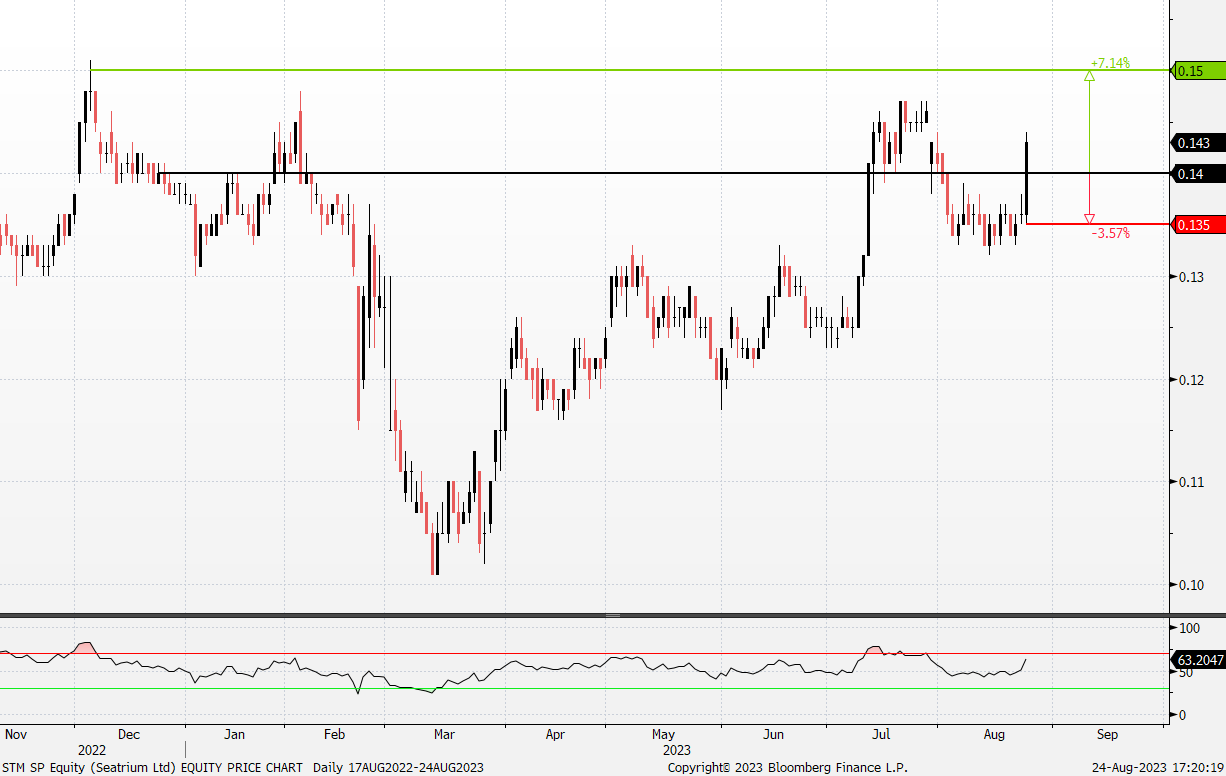The image size is (1226, 776).
Task: Click the Bloomberg Finance copyright text
Action: tap(788, 767)
